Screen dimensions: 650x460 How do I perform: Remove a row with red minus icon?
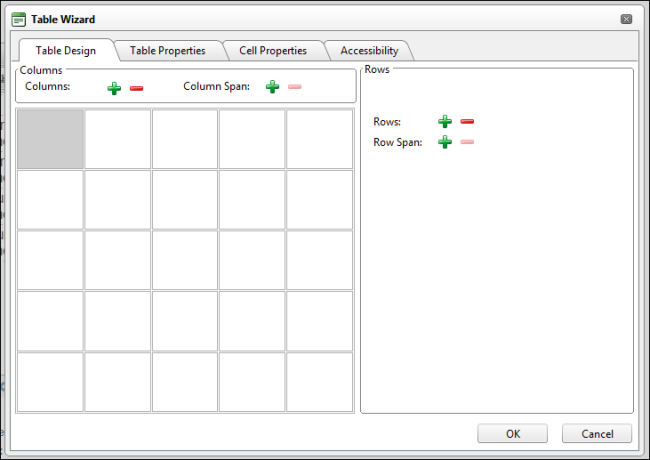coord(467,121)
